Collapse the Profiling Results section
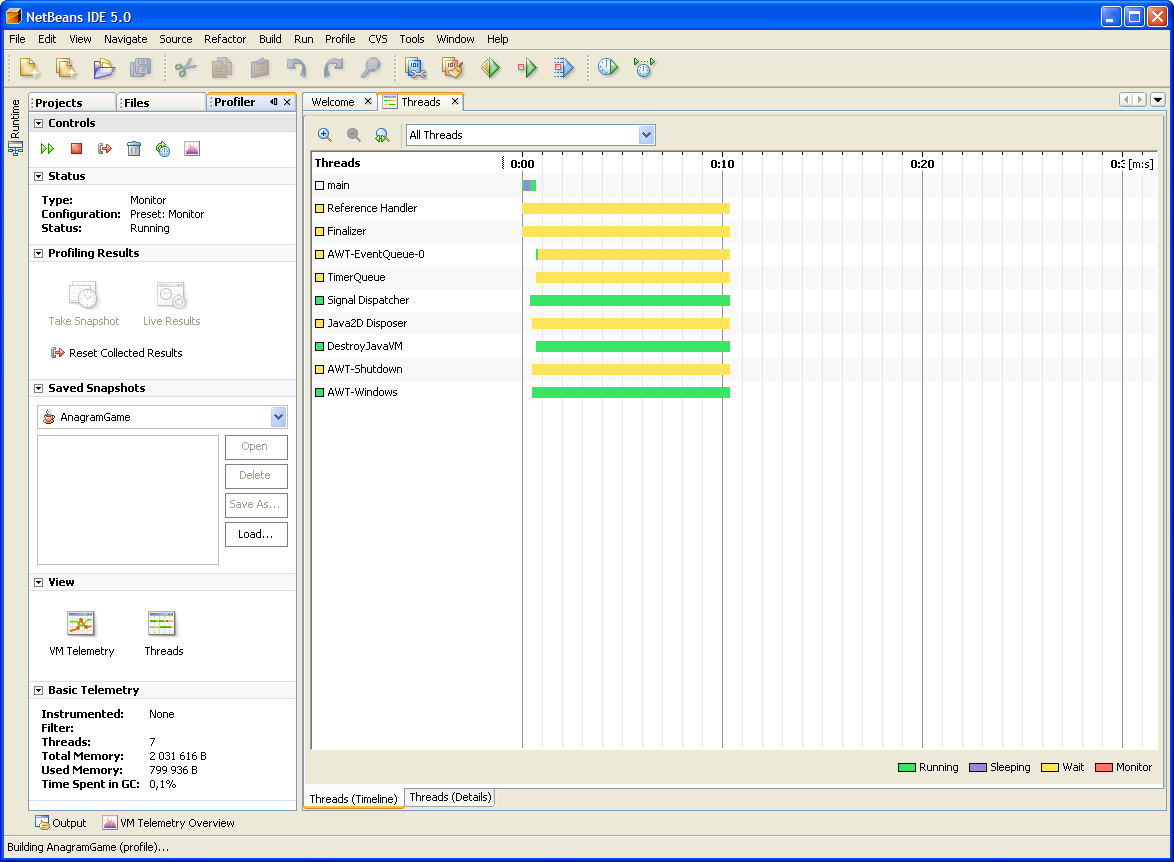Image resolution: width=1174 pixels, height=862 pixels. coord(38,254)
